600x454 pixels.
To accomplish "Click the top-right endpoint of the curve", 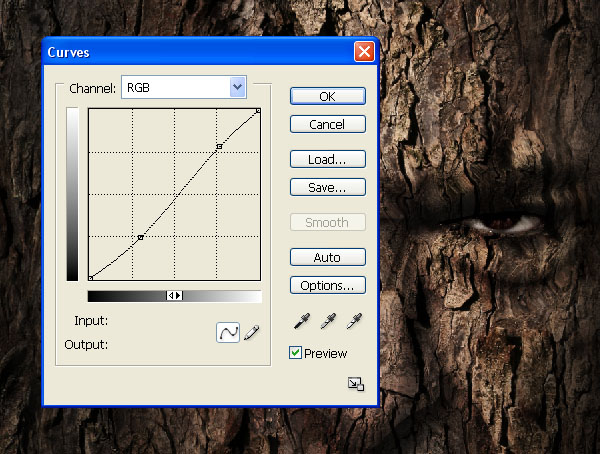I will (x=258, y=110).
